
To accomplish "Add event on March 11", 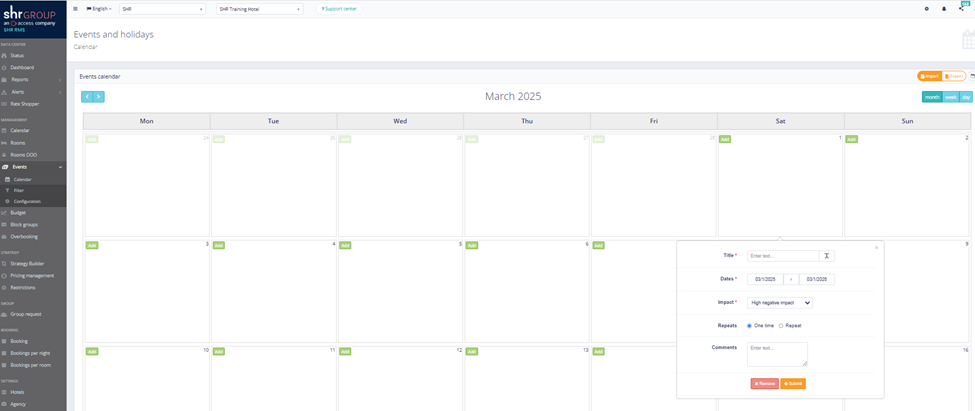I will 219,351.
